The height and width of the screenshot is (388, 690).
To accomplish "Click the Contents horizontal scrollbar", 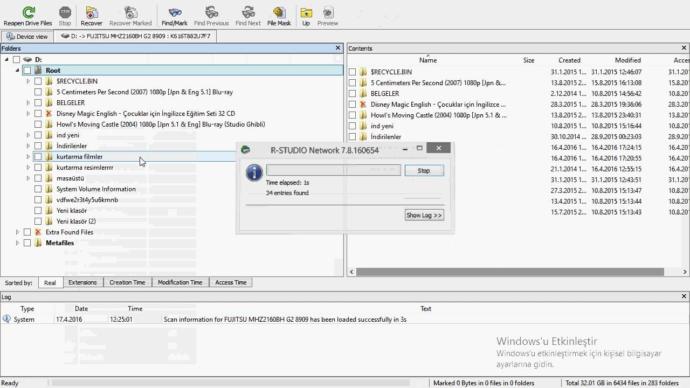I will click(x=510, y=272).
